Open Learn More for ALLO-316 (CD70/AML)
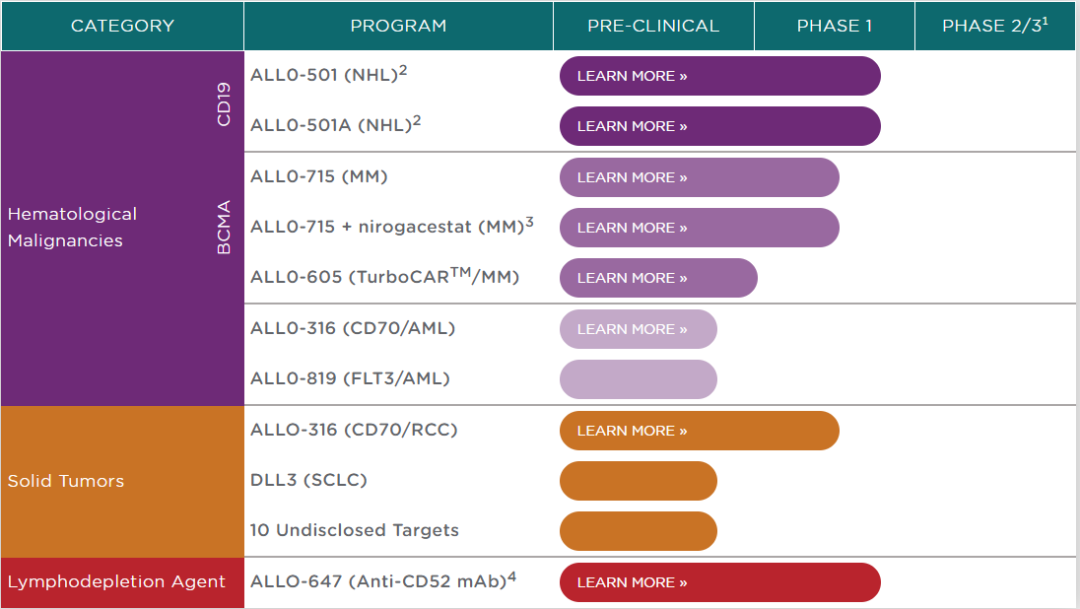The height and width of the screenshot is (609, 1080). 632,329
